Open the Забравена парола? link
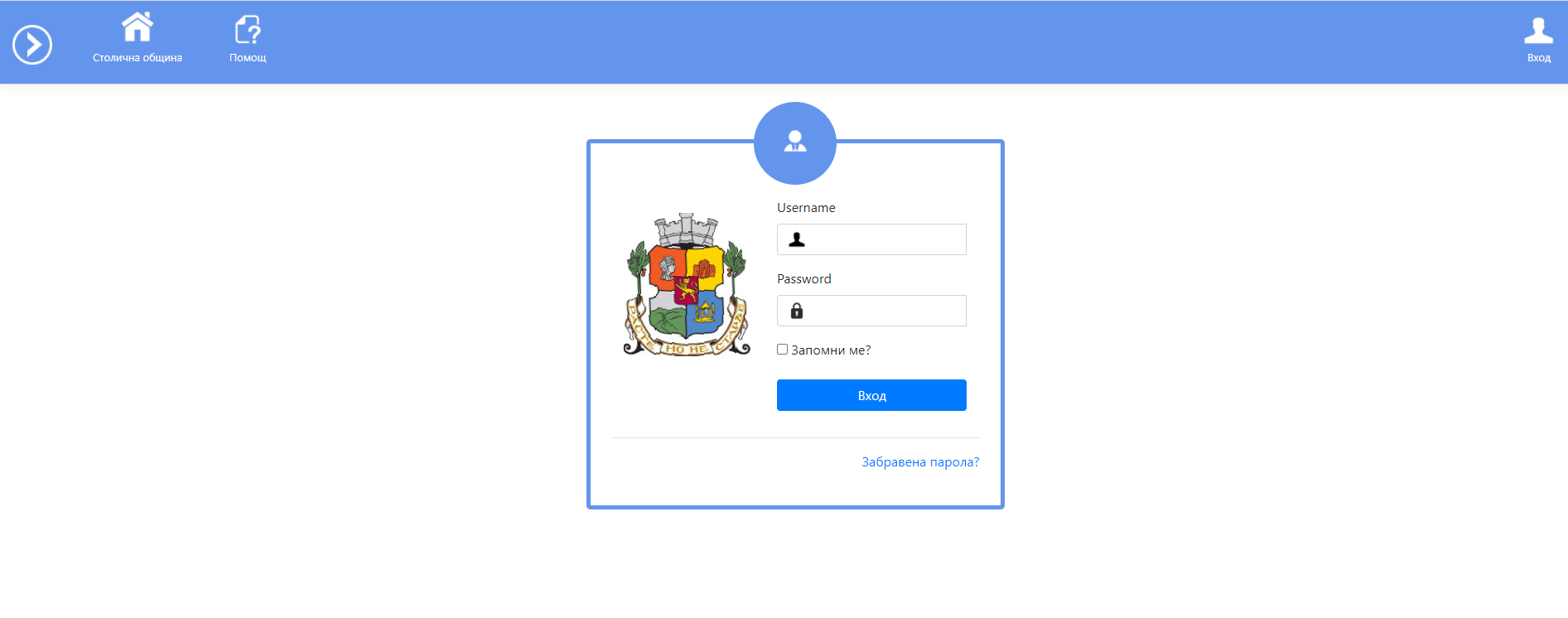The image size is (1568, 618). tap(920, 462)
